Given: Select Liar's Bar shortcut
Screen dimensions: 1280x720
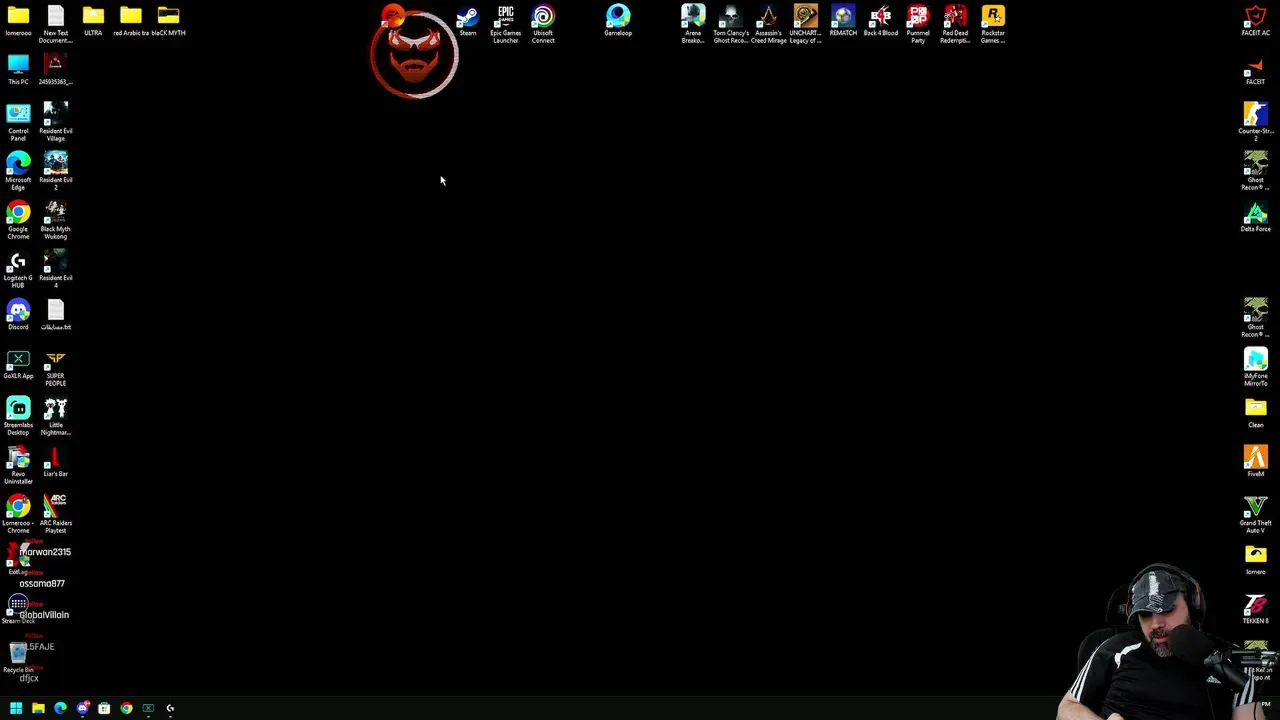Looking at the screenshot, I should click(x=56, y=462).
